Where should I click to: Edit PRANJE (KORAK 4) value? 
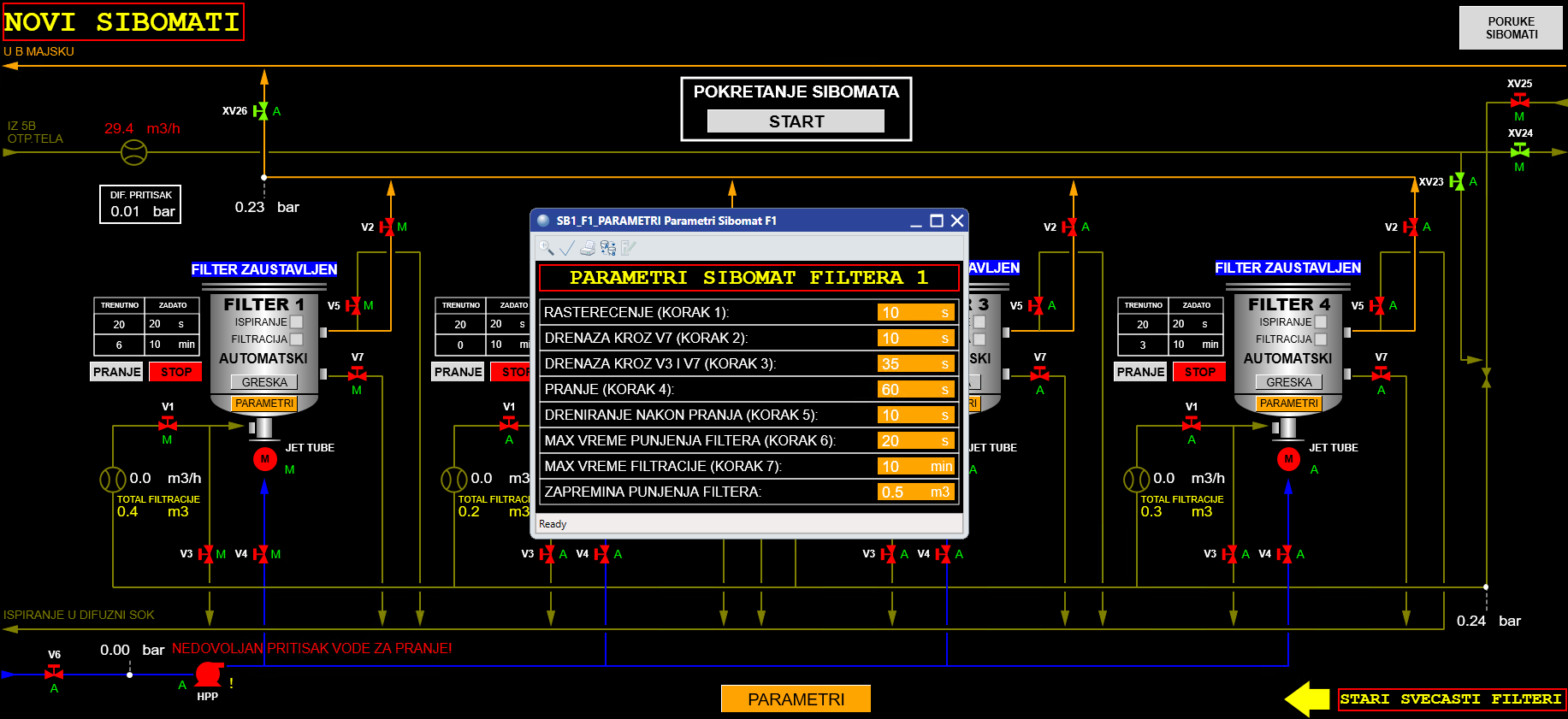coord(916,390)
